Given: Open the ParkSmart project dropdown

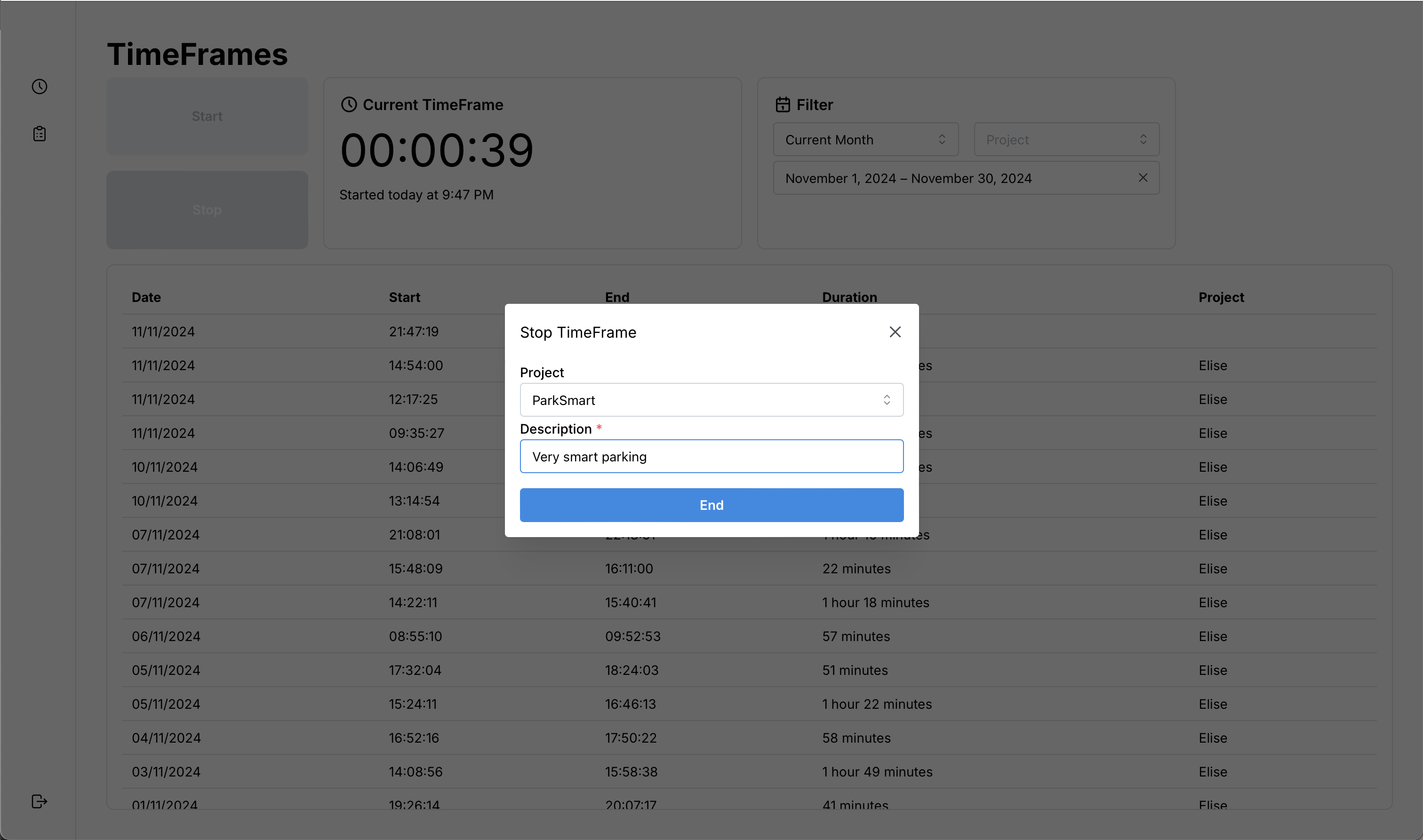Looking at the screenshot, I should point(711,400).
